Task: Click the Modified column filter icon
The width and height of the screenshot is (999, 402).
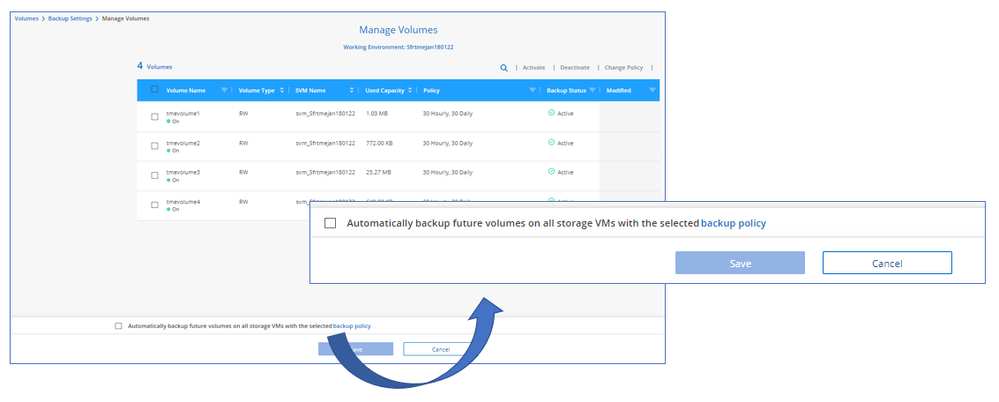Action: click(x=652, y=90)
